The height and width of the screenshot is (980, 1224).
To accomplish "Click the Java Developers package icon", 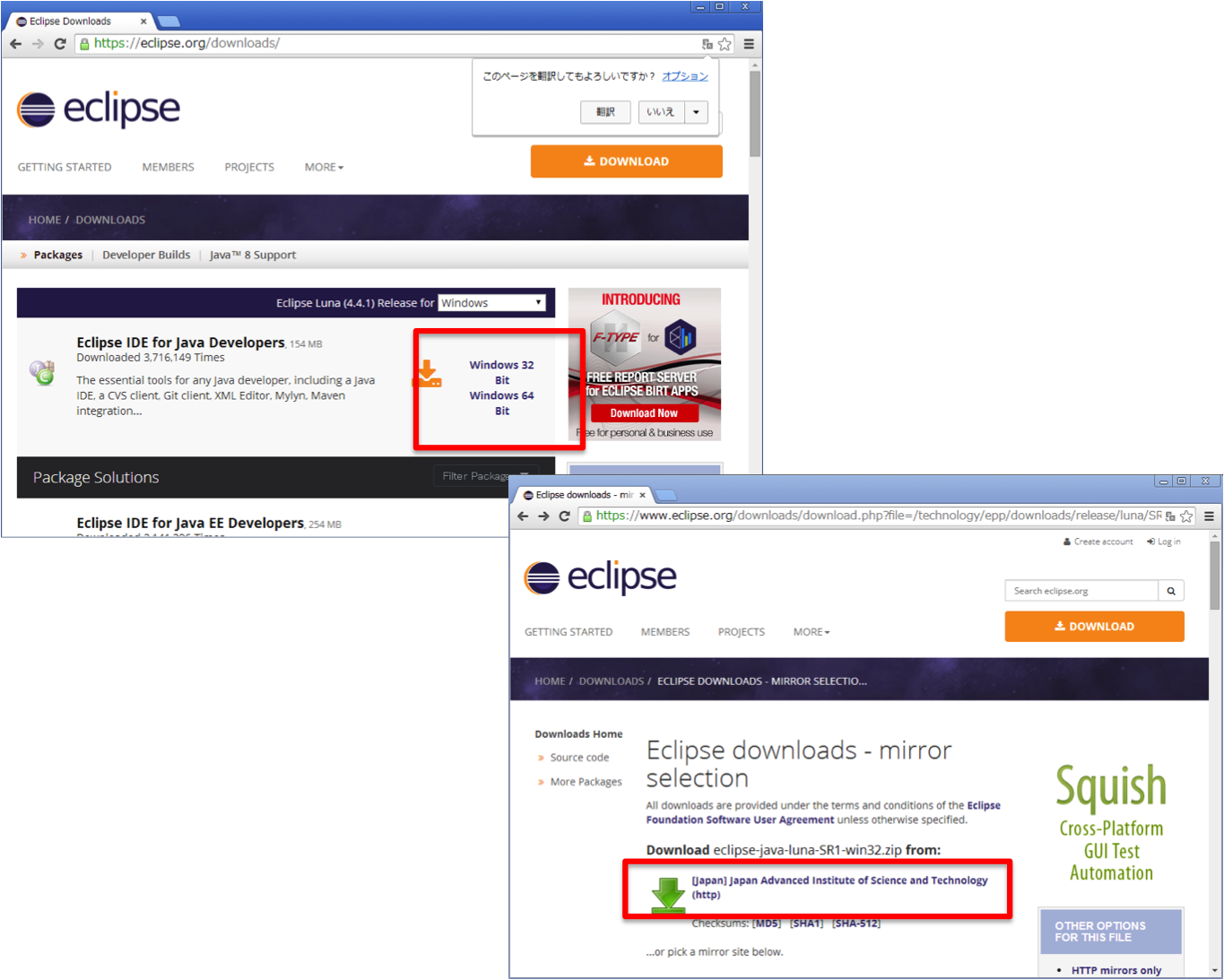I will (x=42, y=372).
